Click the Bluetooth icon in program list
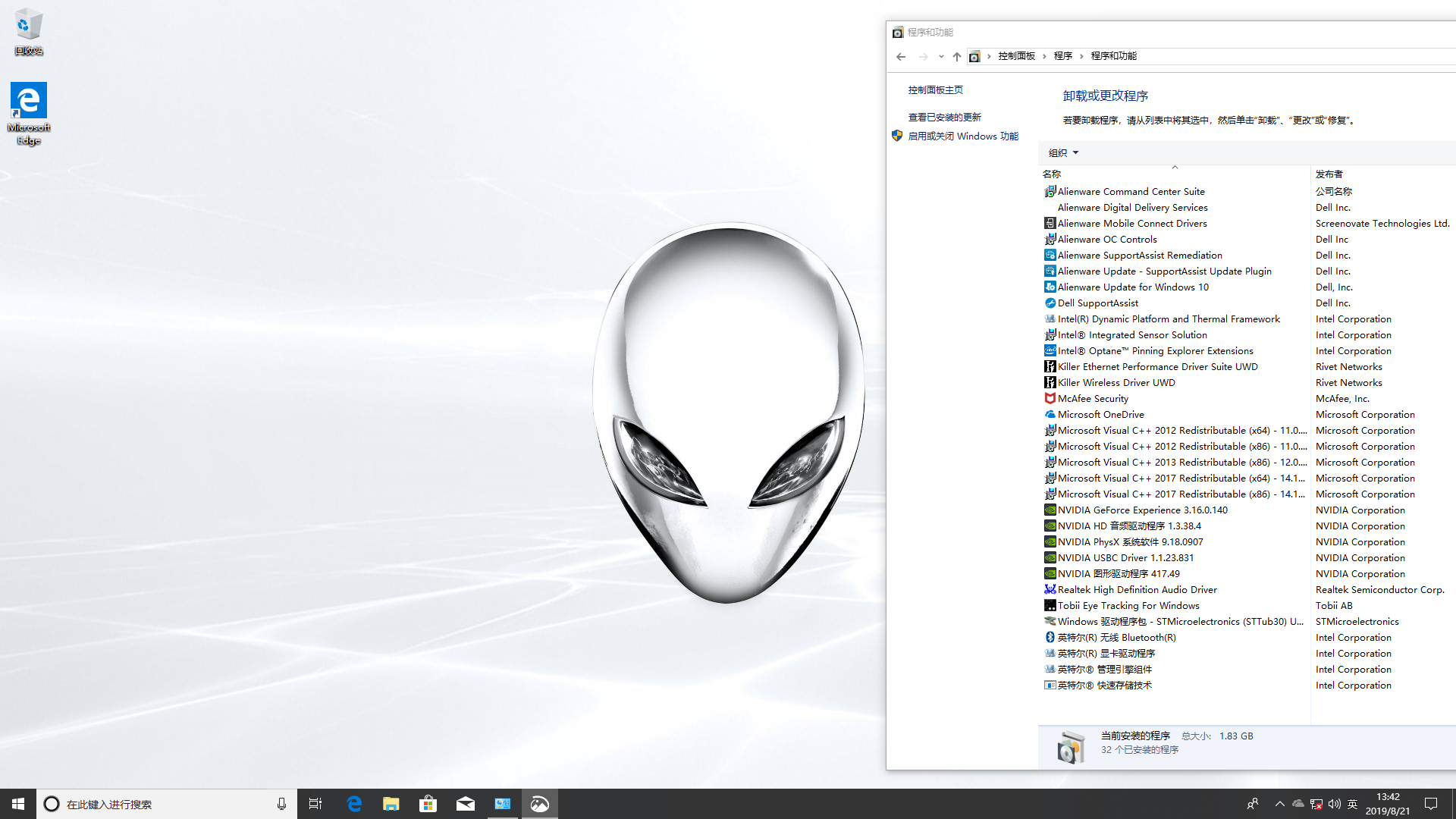Screen dimensions: 1456x819 [1050, 637]
